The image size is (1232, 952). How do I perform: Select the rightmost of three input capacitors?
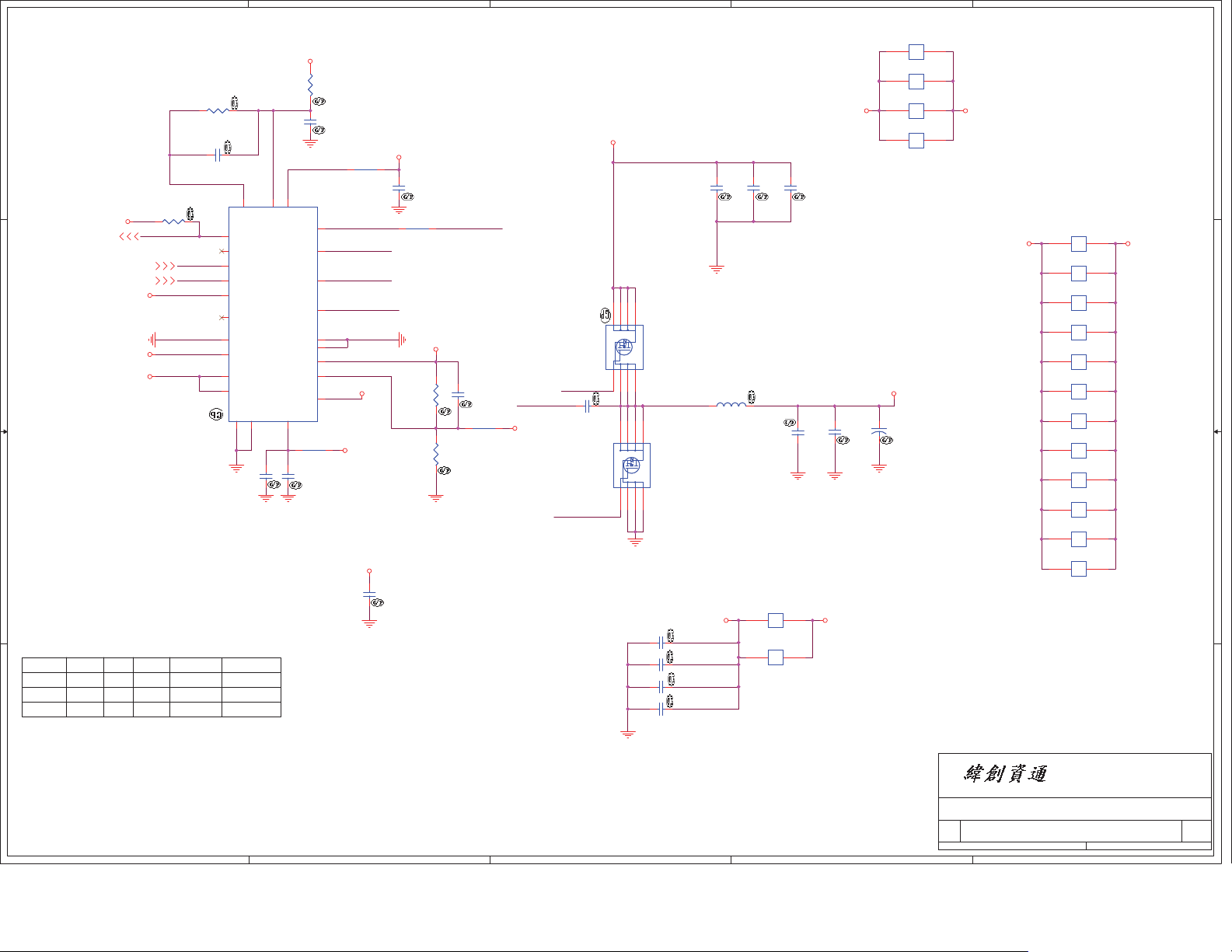coord(791,188)
